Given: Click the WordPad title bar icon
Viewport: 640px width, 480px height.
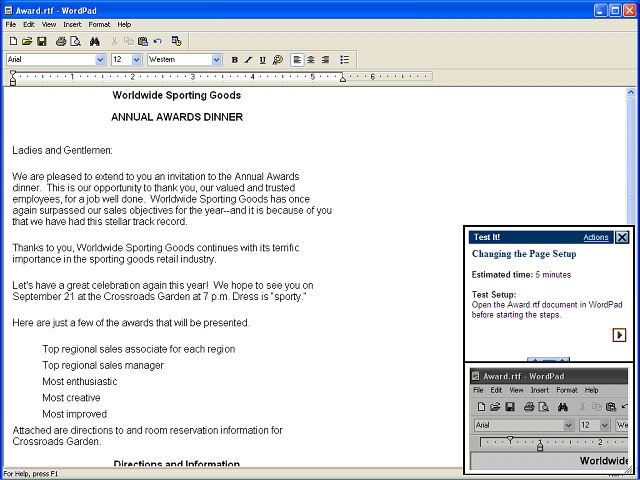Looking at the screenshot, I should (x=9, y=10).
